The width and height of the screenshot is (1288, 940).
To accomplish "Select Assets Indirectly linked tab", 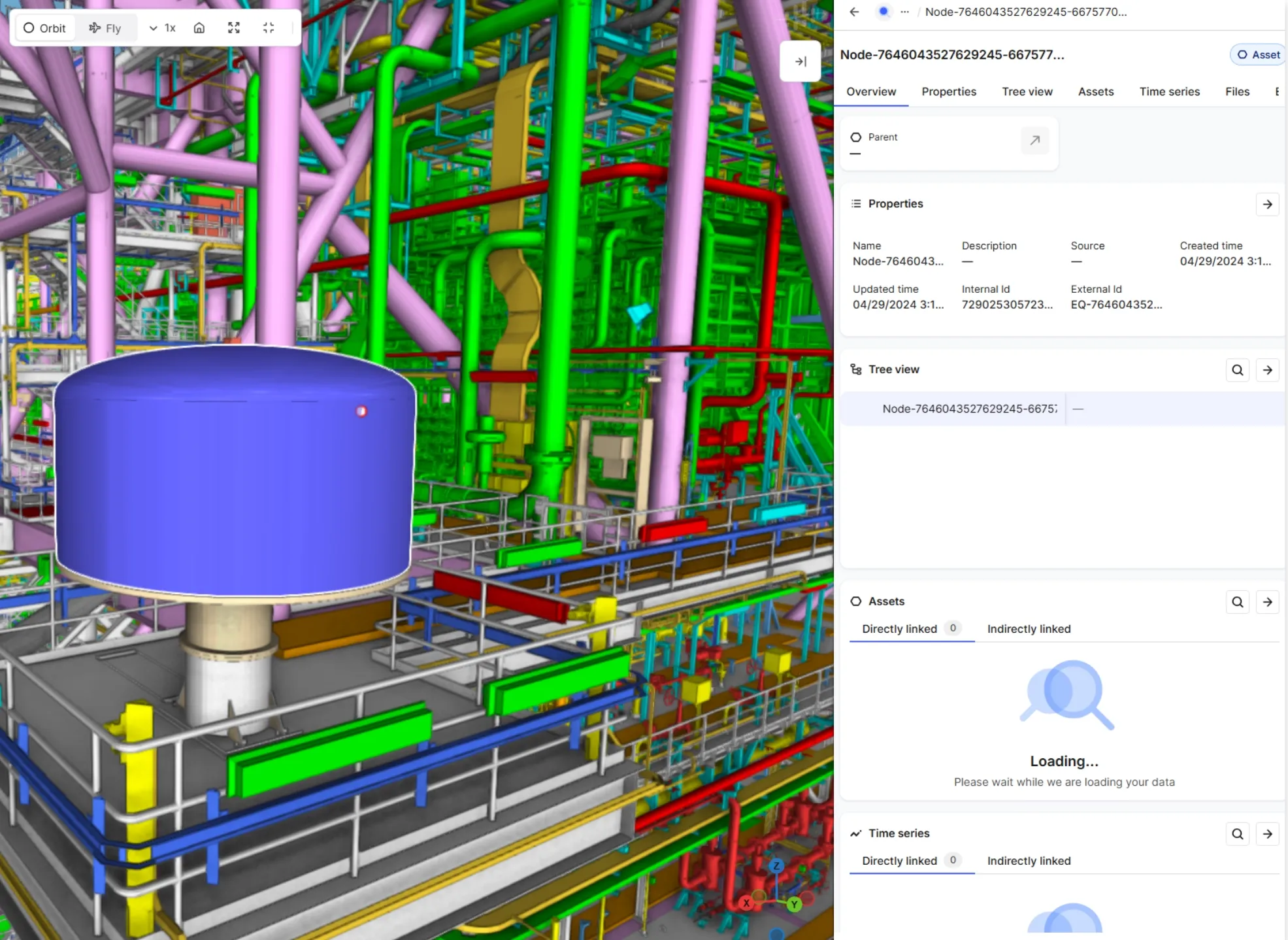I will click(x=1029, y=629).
